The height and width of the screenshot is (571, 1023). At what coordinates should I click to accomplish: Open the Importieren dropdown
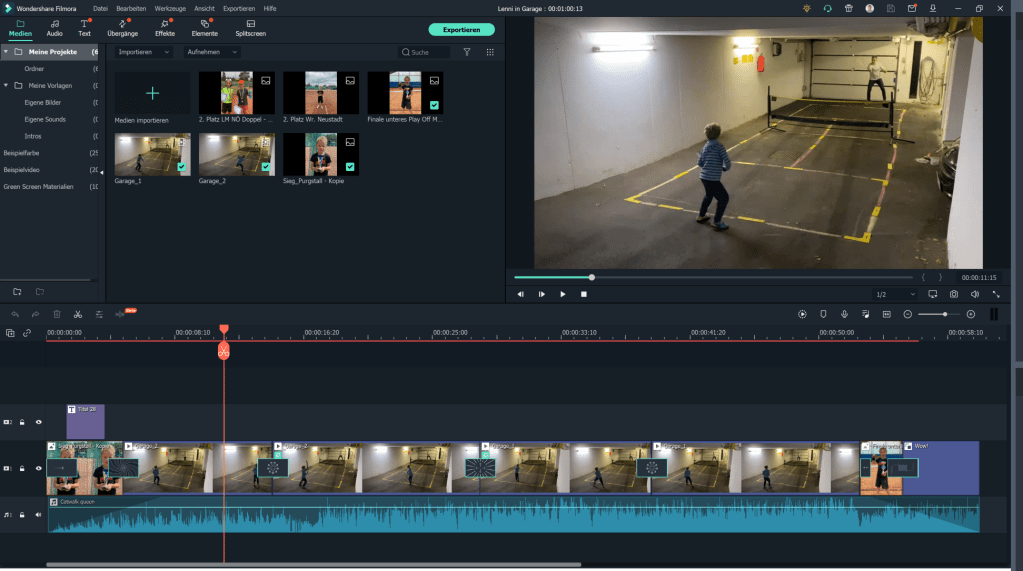pos(143,52)
